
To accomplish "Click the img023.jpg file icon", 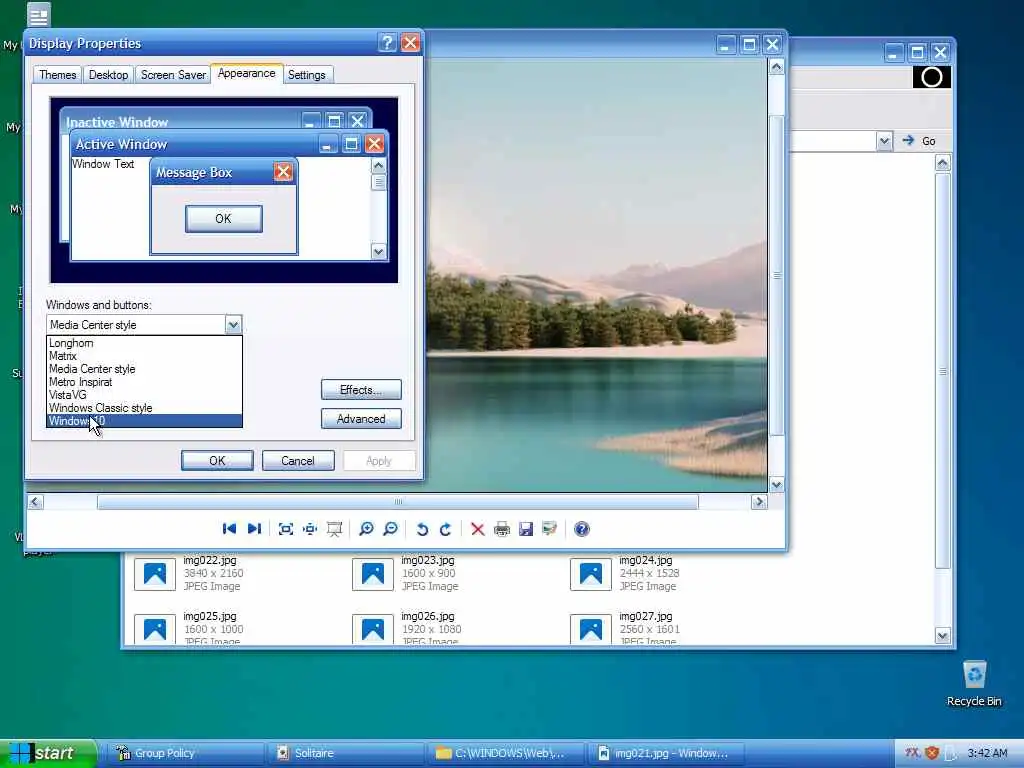I will pos(373,574).
